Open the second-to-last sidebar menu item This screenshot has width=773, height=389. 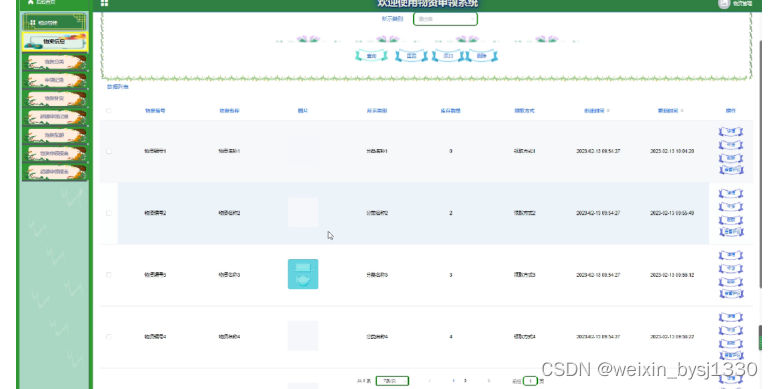(55, 153)
